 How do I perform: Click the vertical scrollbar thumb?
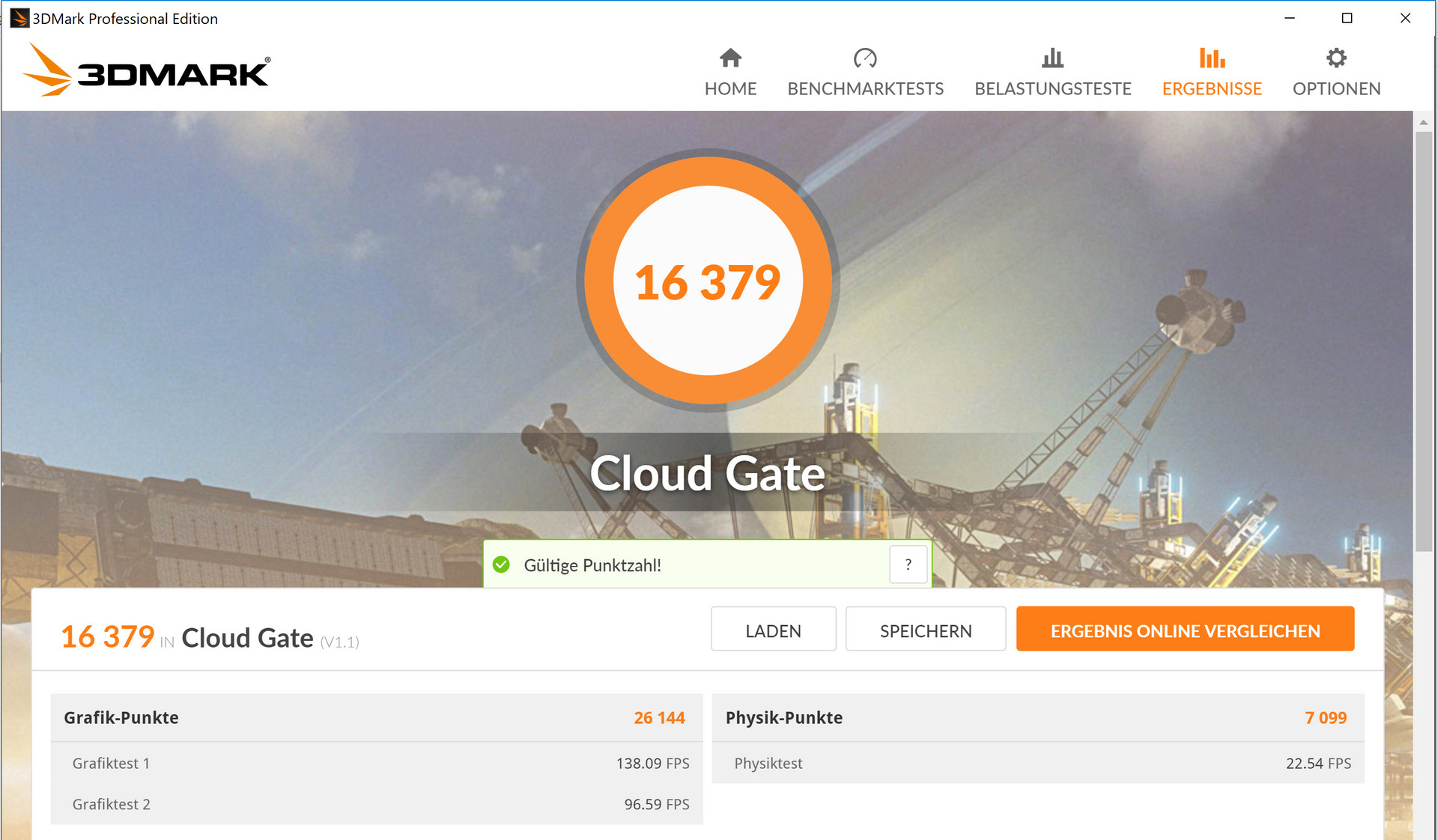tap(1424, 341)
